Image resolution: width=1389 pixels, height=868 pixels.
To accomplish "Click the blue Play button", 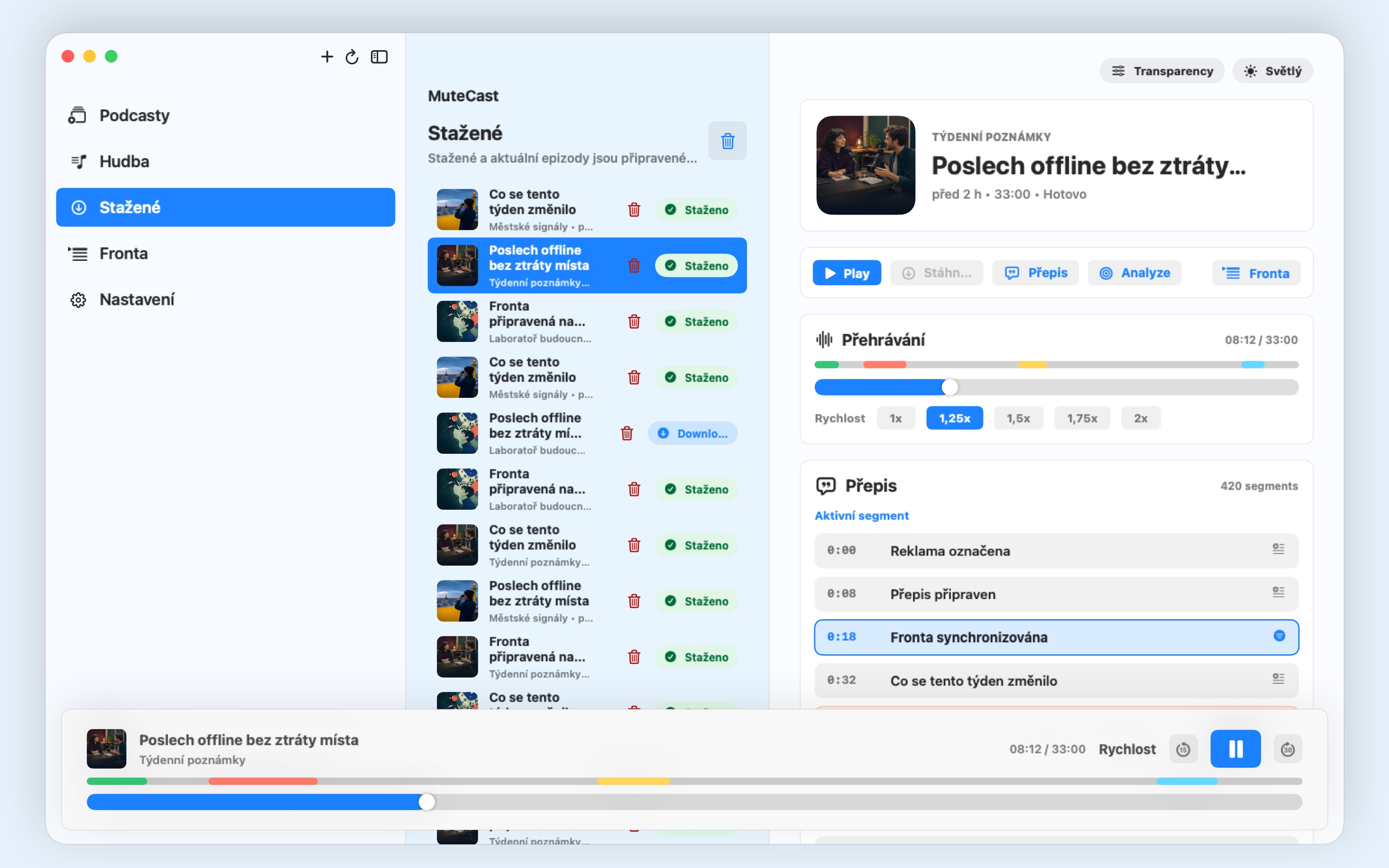I will pyautogui.click(x=846, y=272).
